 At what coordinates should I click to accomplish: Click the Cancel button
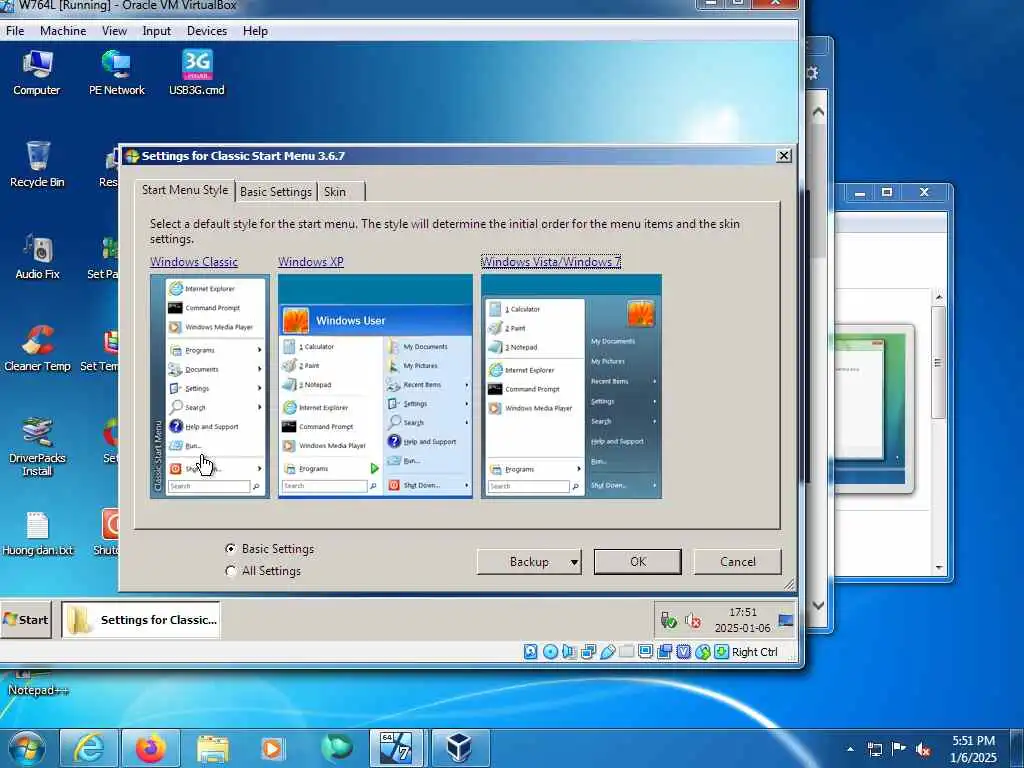click(x=737, y=562)
